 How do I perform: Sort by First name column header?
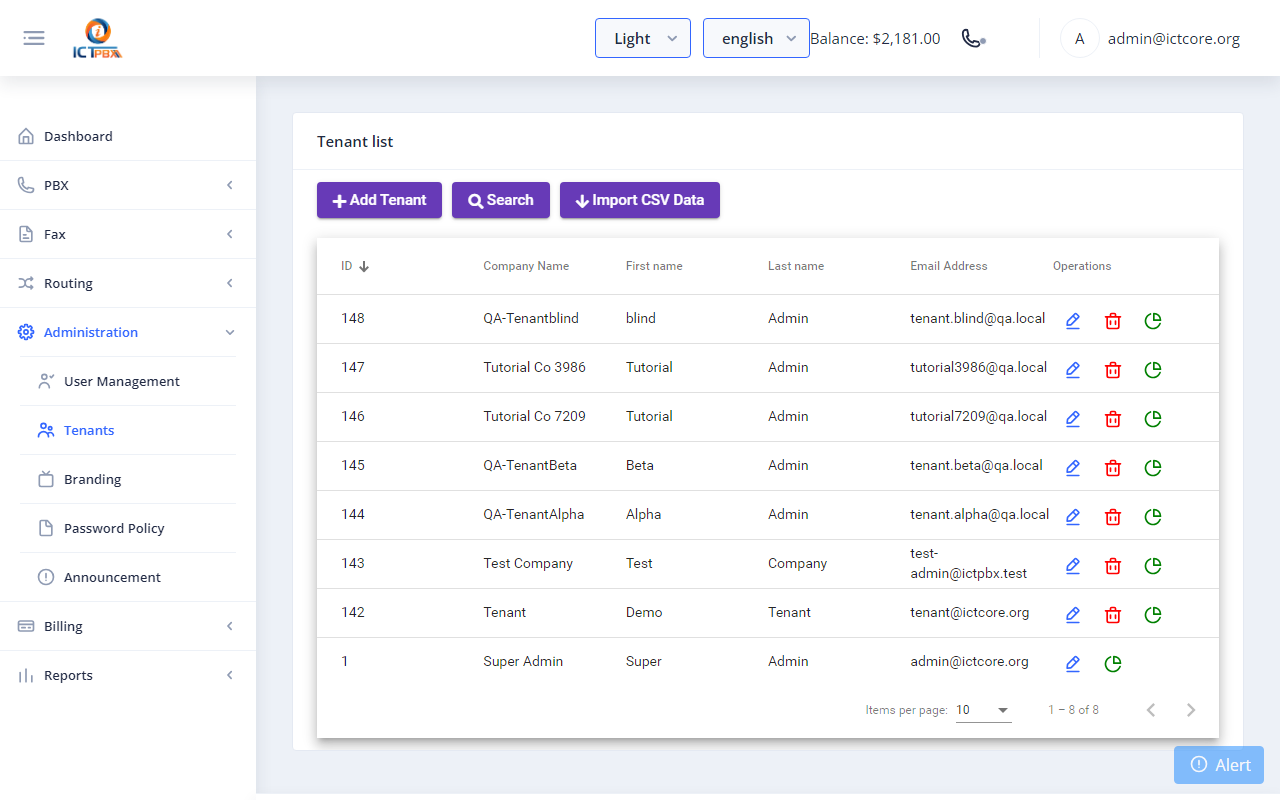654,266
